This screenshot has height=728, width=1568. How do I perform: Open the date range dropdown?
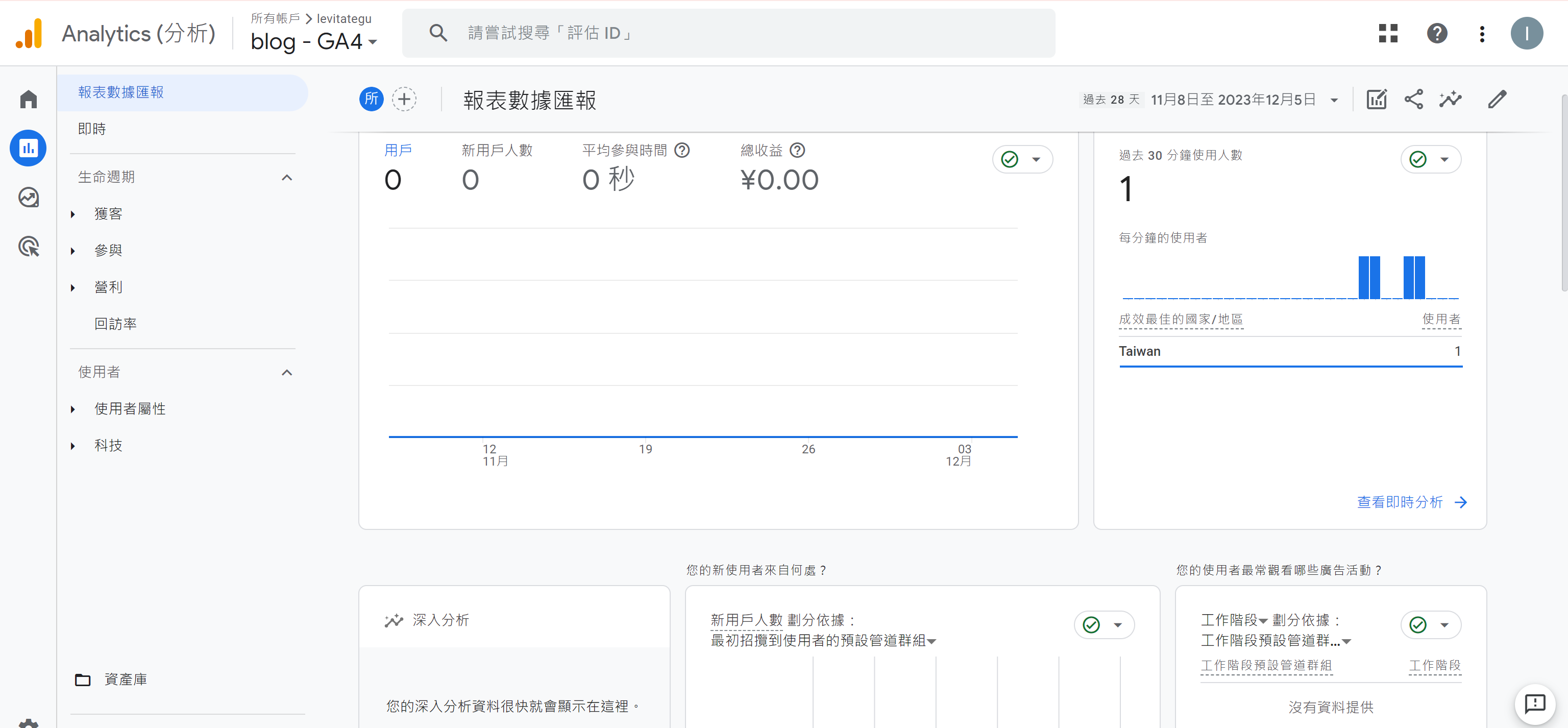coord(1334,101)
